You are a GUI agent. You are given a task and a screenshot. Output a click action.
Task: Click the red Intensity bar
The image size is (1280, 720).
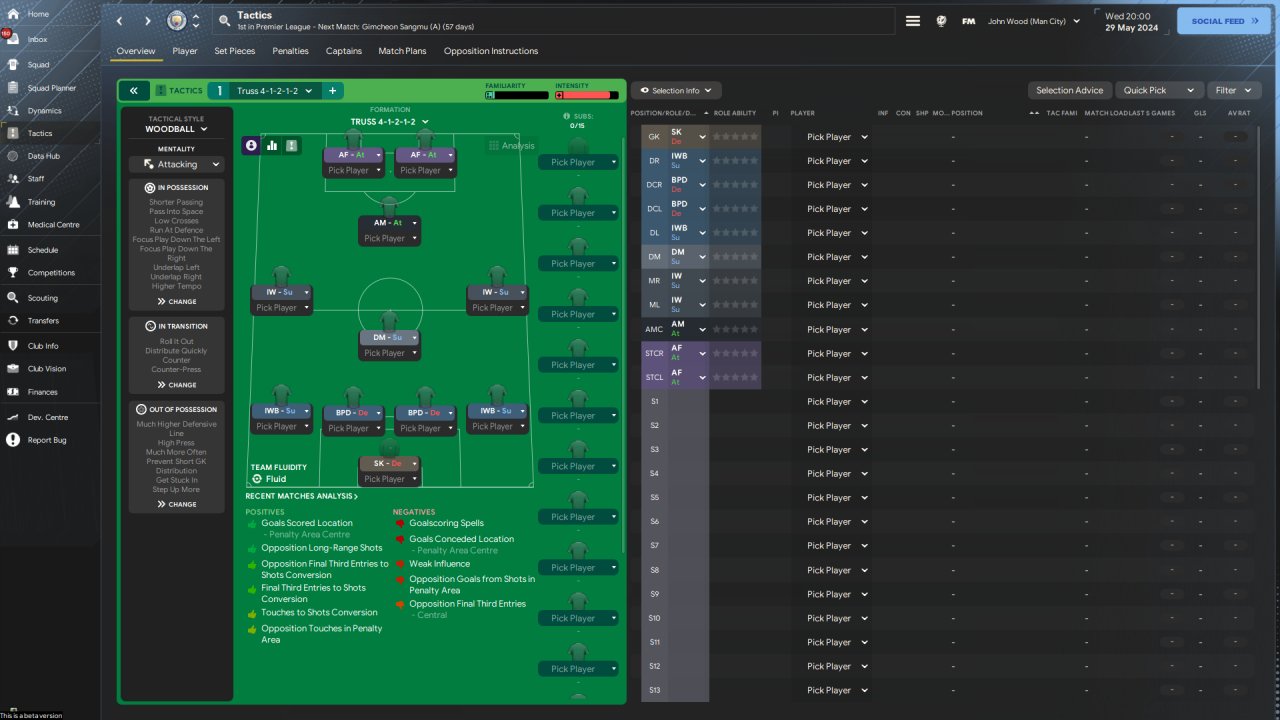(587, 95)
